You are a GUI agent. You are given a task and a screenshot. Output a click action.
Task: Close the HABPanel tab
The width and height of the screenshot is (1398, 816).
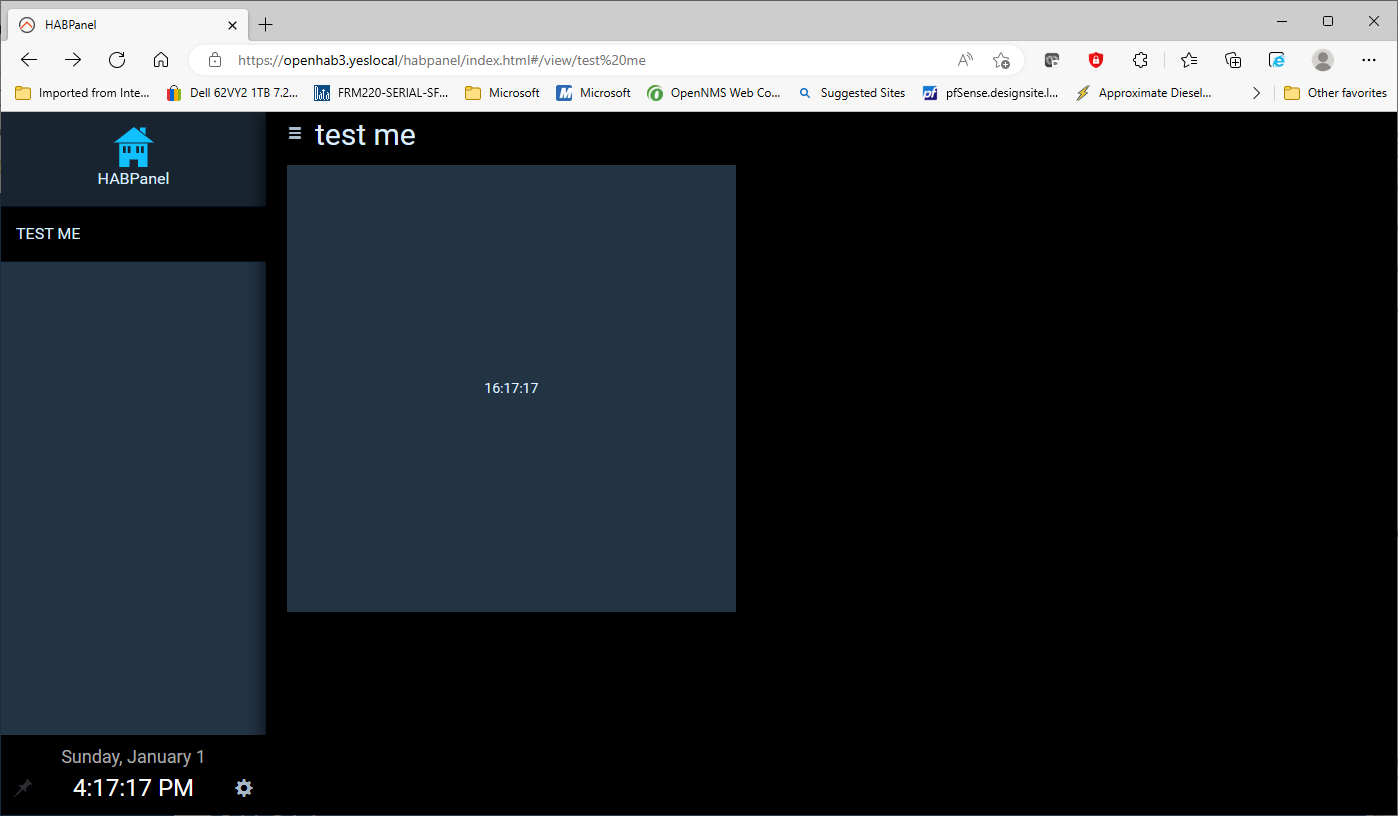click(232, 25)
